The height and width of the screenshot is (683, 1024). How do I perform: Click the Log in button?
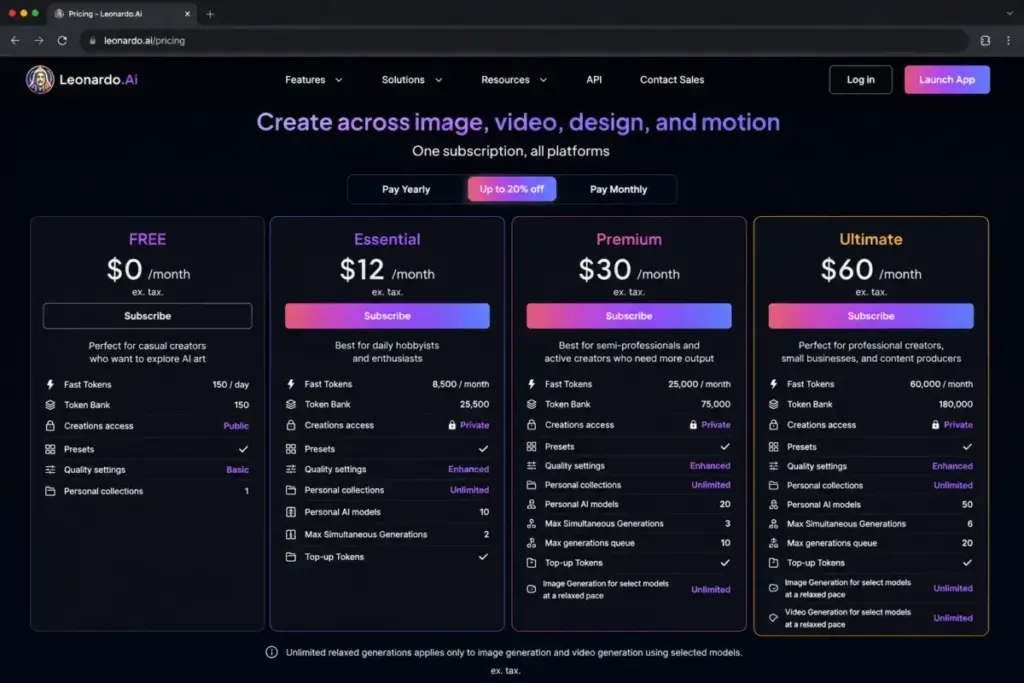click(x=860, y=80)
